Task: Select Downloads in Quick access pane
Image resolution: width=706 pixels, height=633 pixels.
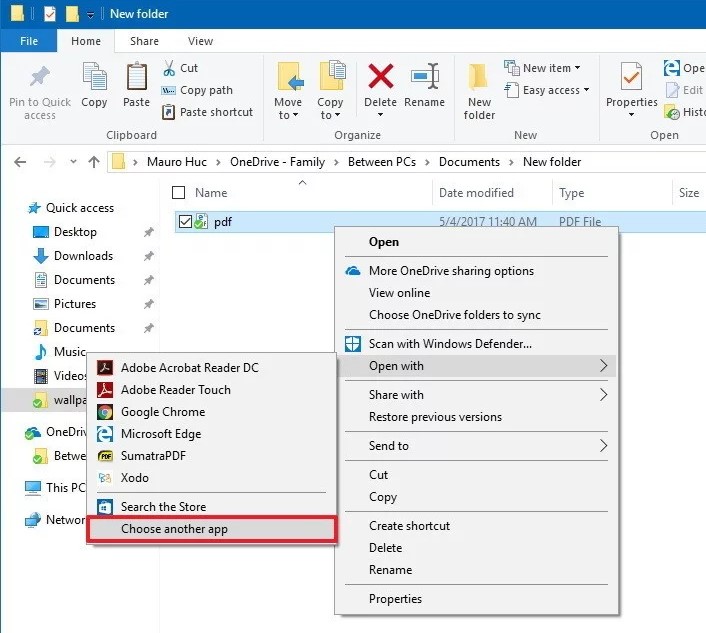Action: tap(83, 256)
